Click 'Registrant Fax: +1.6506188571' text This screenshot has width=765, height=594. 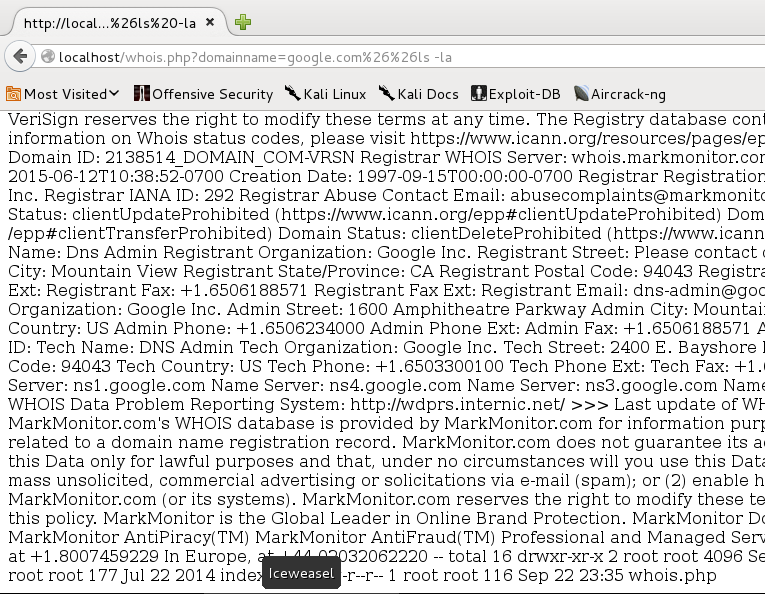(177, 291)
